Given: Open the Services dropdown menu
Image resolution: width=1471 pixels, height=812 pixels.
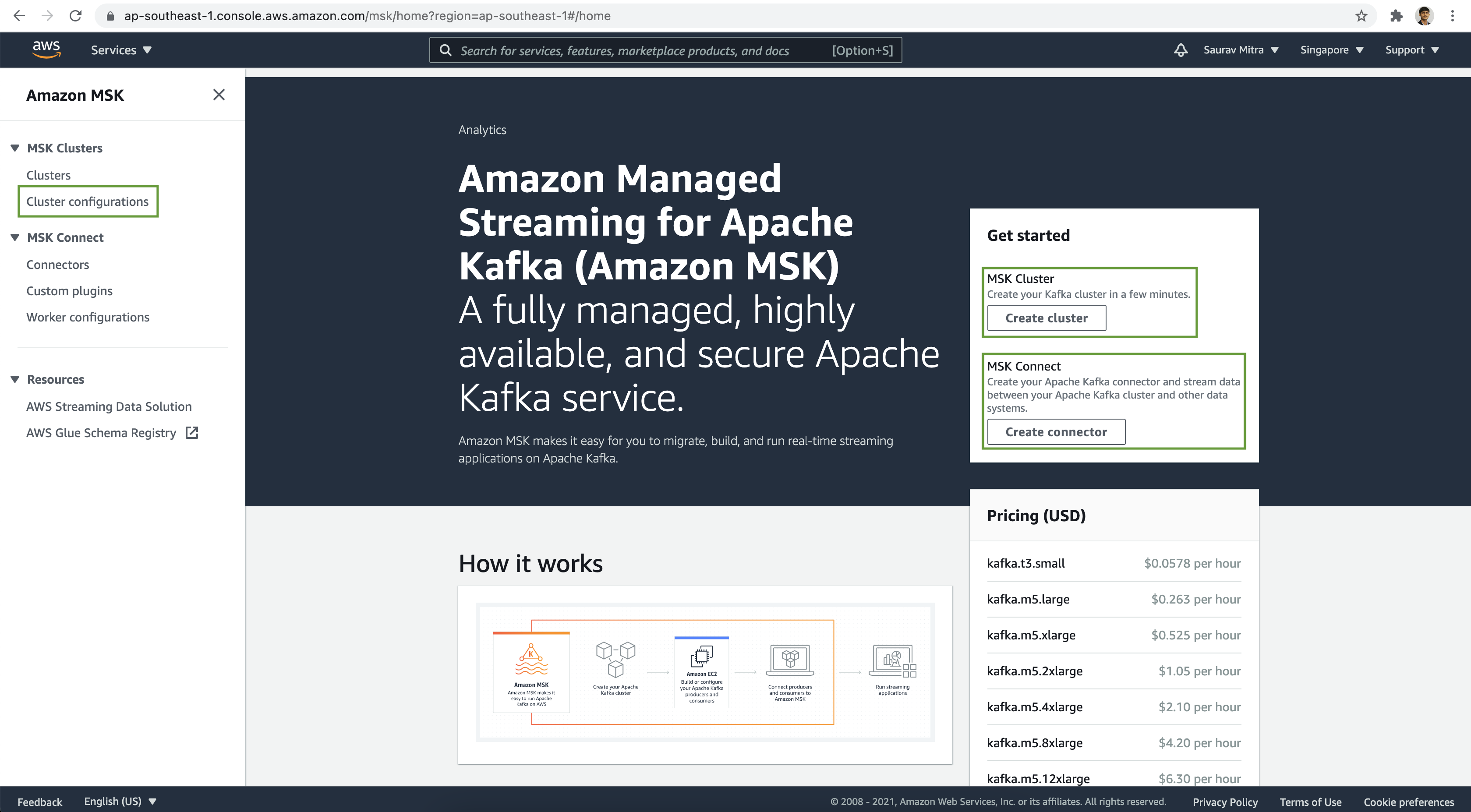Looking at the screenshot, I should 121,50.
